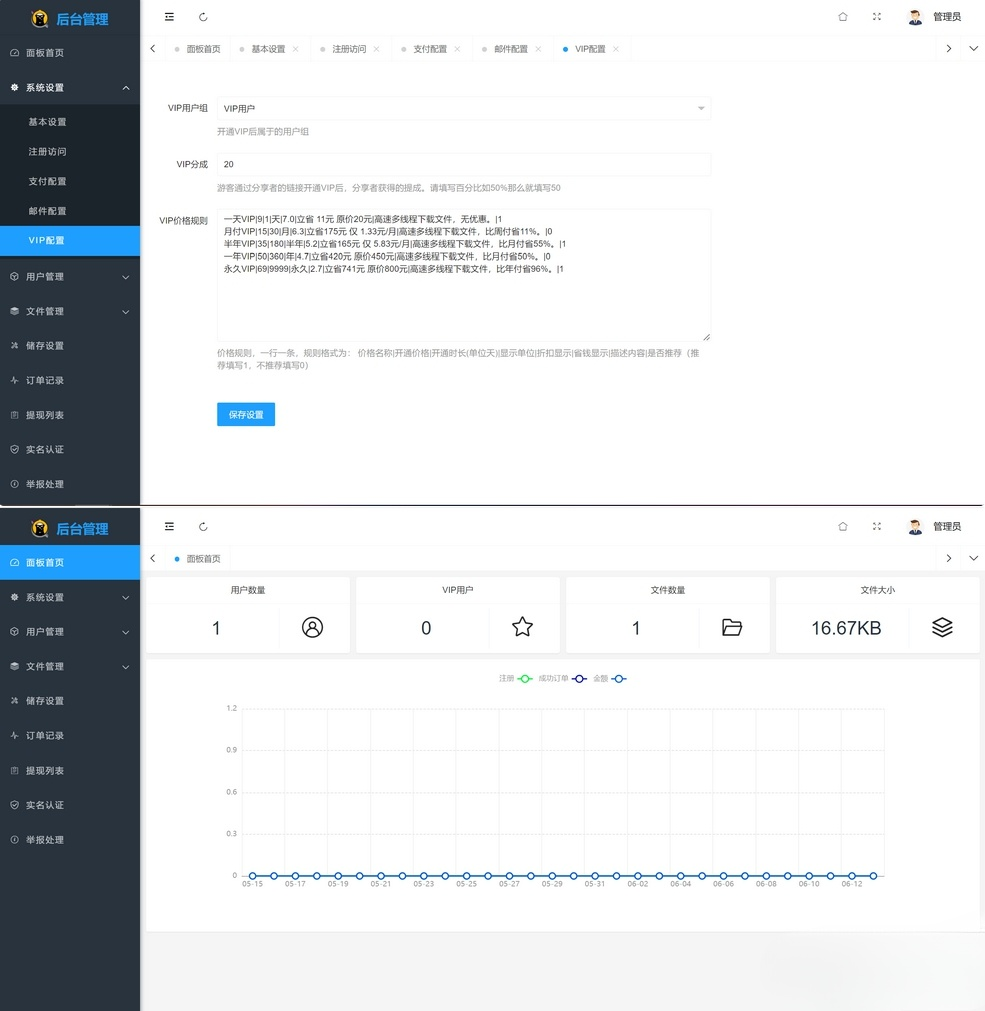Click the folder icon in 文件数量 card
Screen dimensions: 985x1011
coord(732,627)
